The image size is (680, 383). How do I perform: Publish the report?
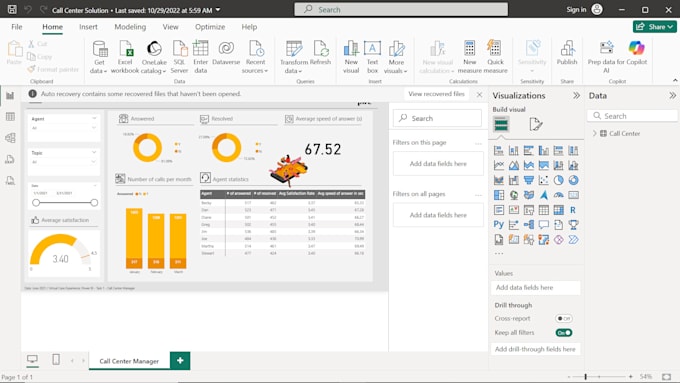pos(567,53)
